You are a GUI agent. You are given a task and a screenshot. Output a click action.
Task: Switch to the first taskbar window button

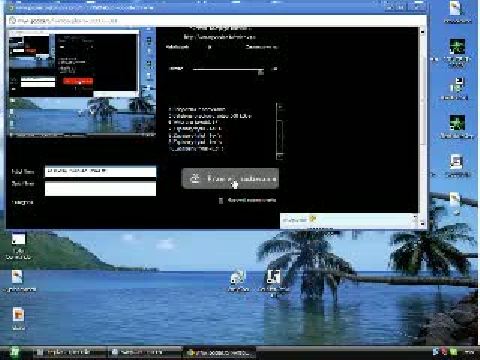[x=68, y=352]
